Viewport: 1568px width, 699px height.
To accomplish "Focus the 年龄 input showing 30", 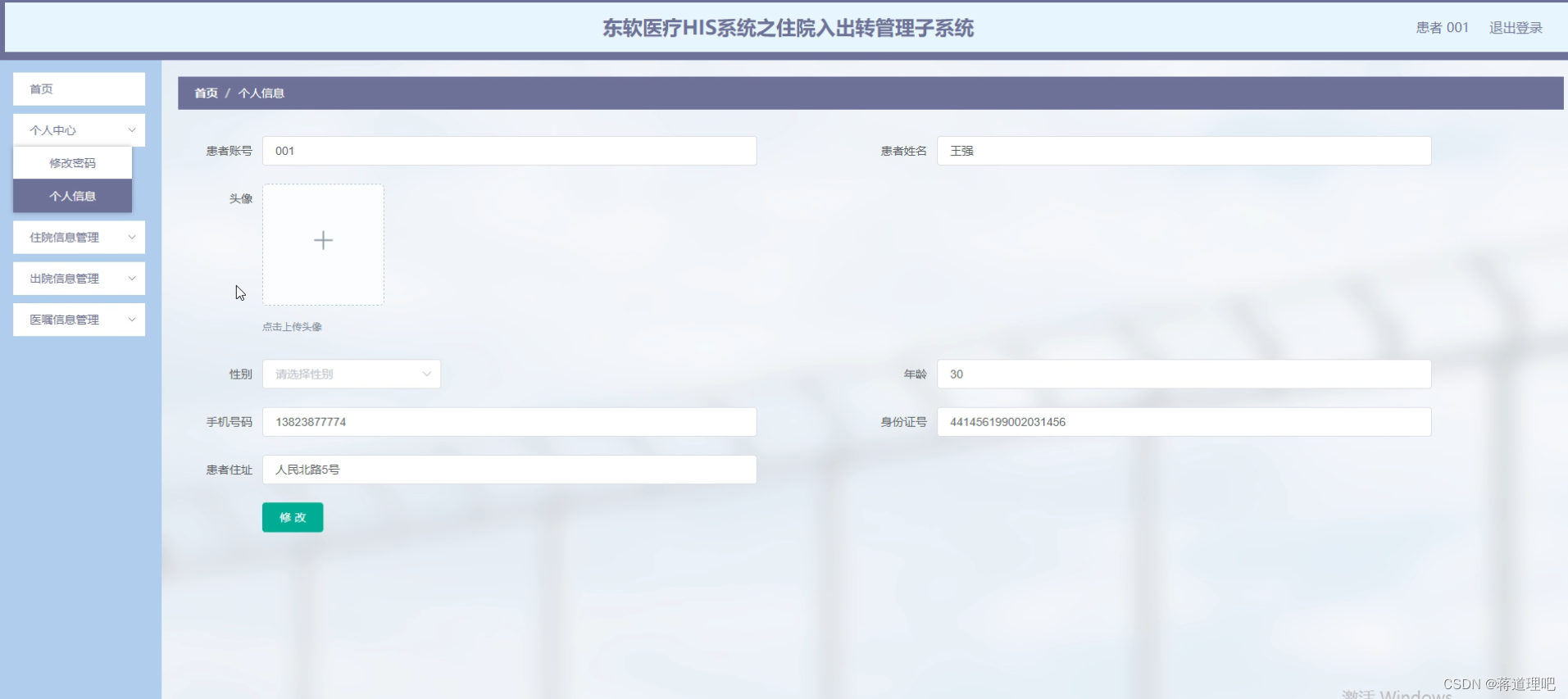I will 1184,374.
